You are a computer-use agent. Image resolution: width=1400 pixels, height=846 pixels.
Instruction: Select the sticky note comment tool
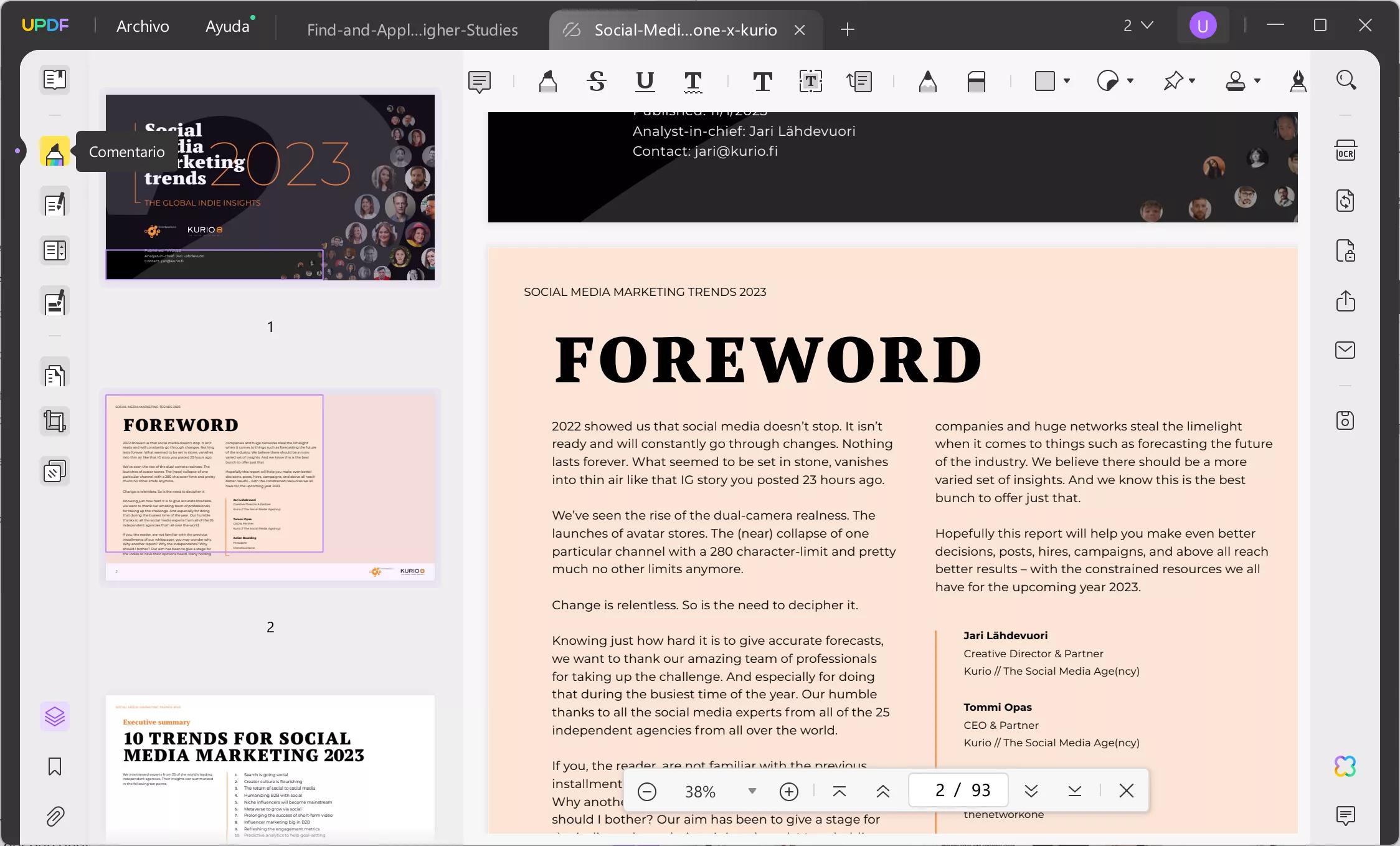(x=480, y=81)
